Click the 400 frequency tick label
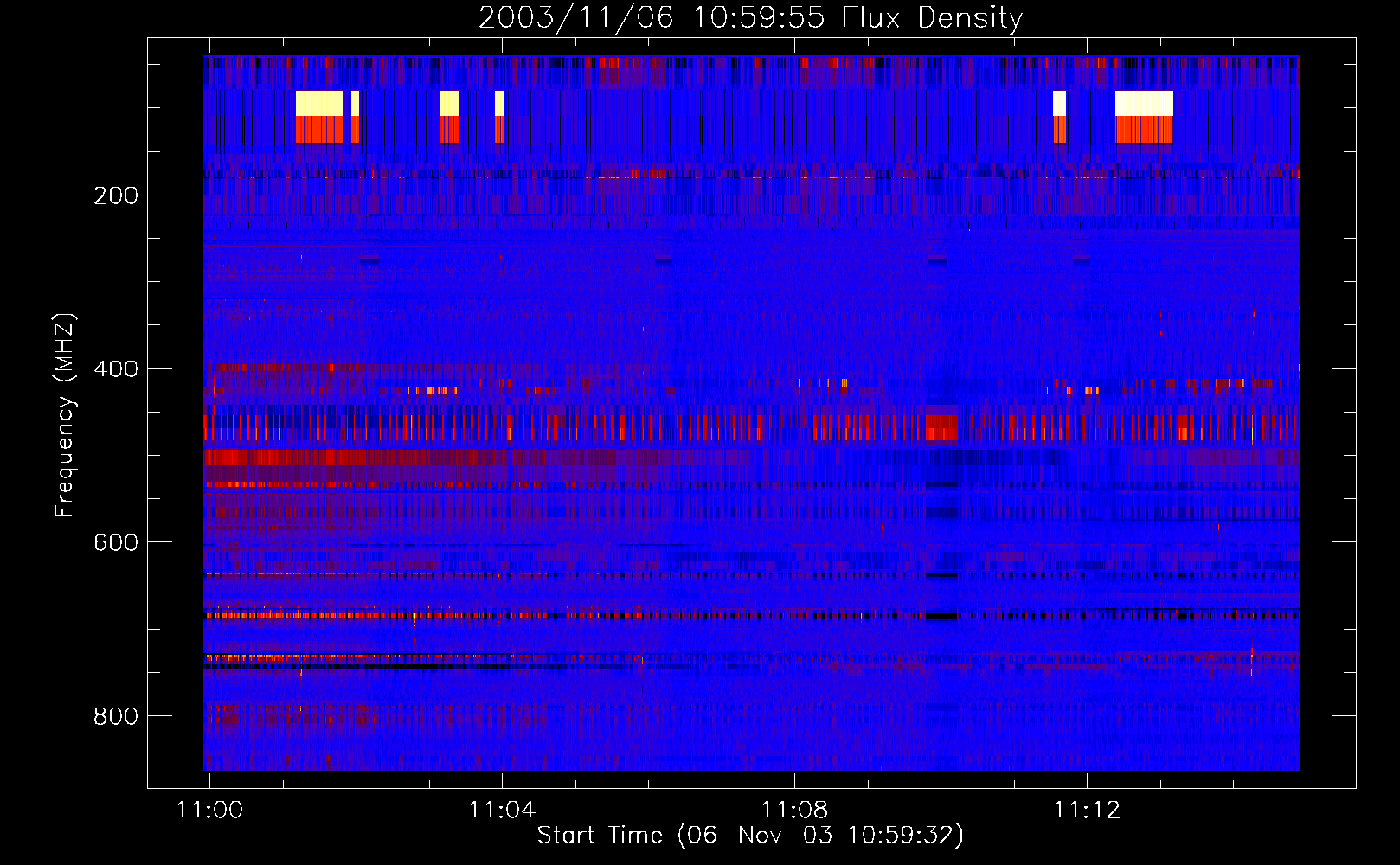Screen dimensions: 1400x865 pyautogui.click(x=116, y=368)
